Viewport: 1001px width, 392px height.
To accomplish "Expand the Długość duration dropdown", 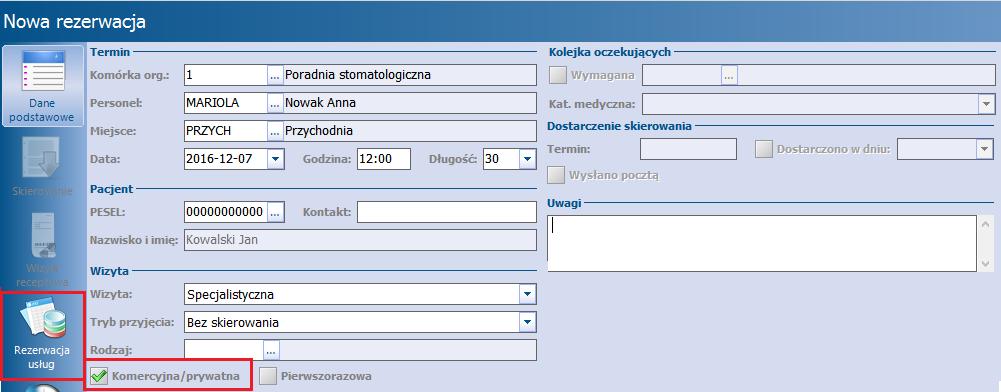I will pos(527,159).
